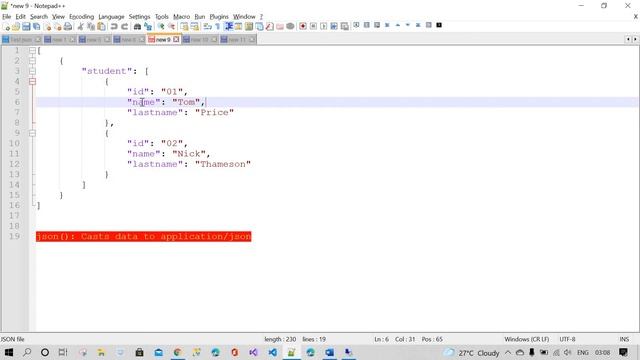Toggle the Indent guide toolbar icon

click(229, 27)
